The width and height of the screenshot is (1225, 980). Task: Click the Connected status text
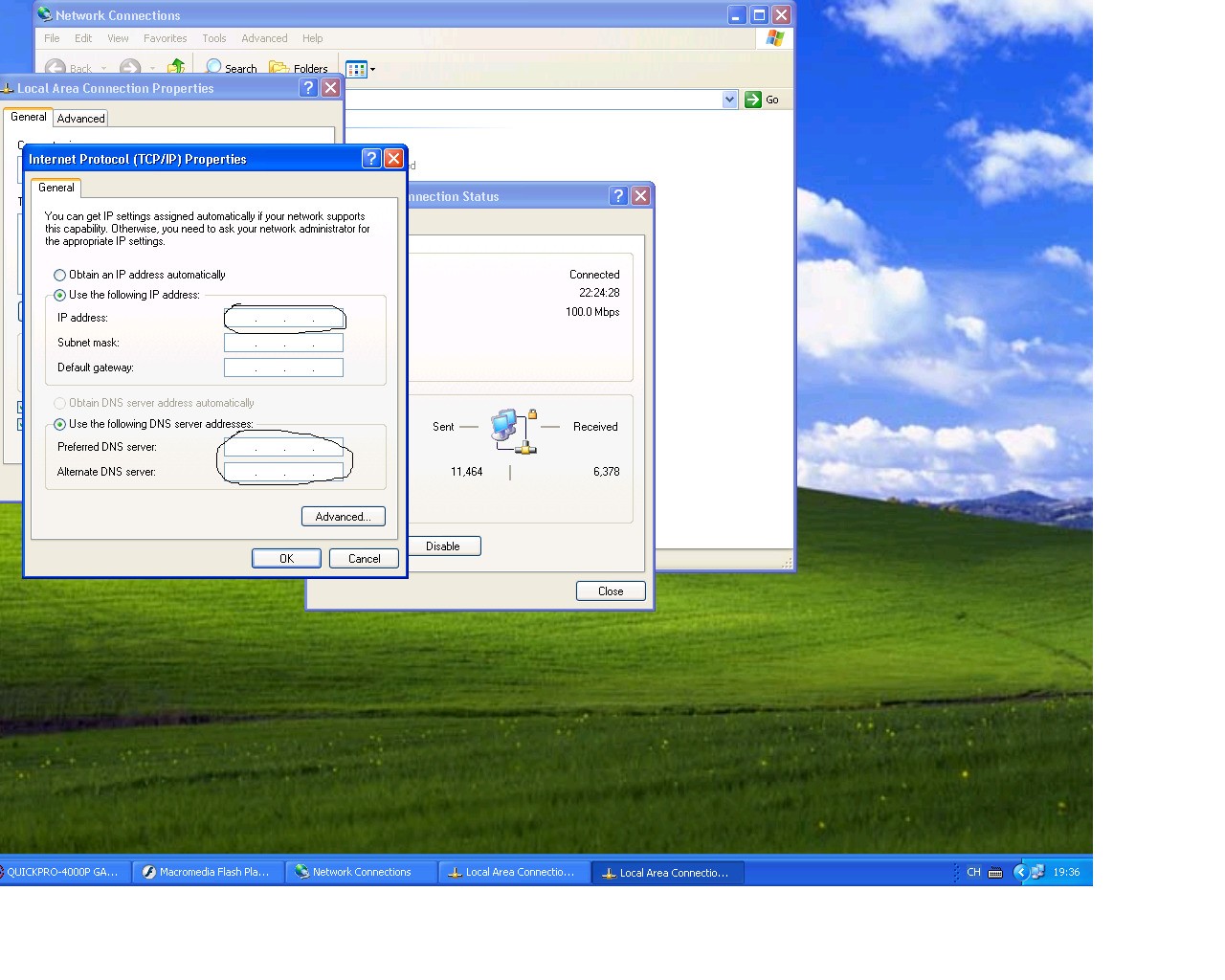tap(594, 275)
